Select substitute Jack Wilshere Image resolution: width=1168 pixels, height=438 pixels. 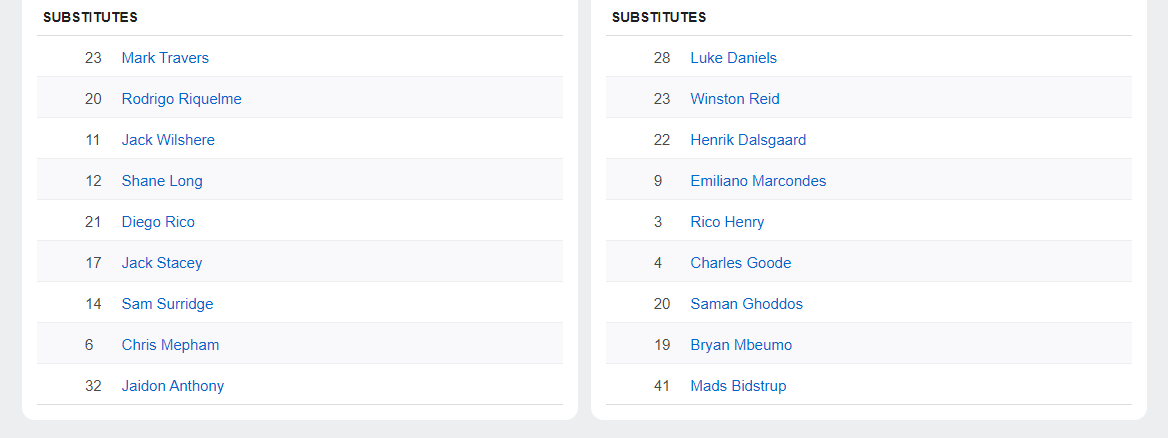[168, 140]
